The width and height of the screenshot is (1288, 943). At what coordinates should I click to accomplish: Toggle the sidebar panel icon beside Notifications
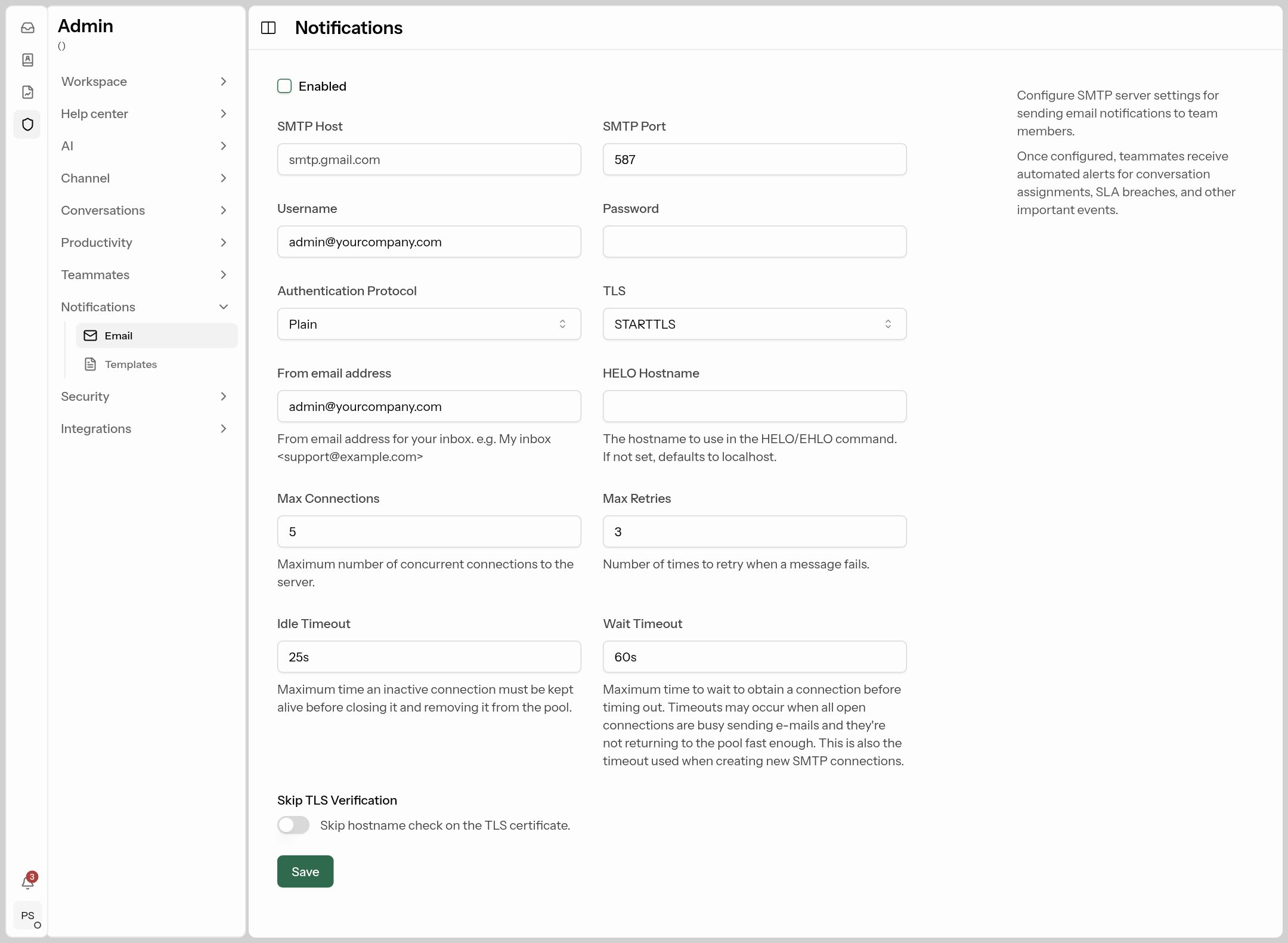click(268, 28)
